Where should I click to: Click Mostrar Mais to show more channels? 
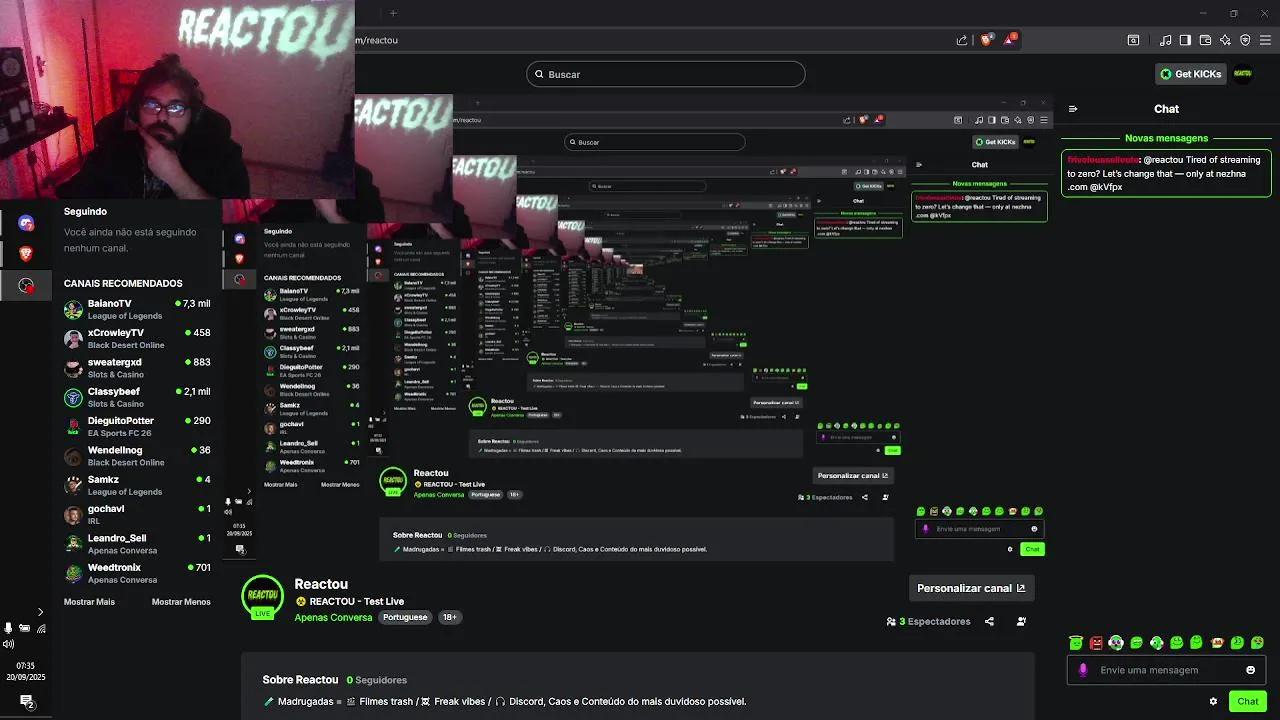[89, 602]
